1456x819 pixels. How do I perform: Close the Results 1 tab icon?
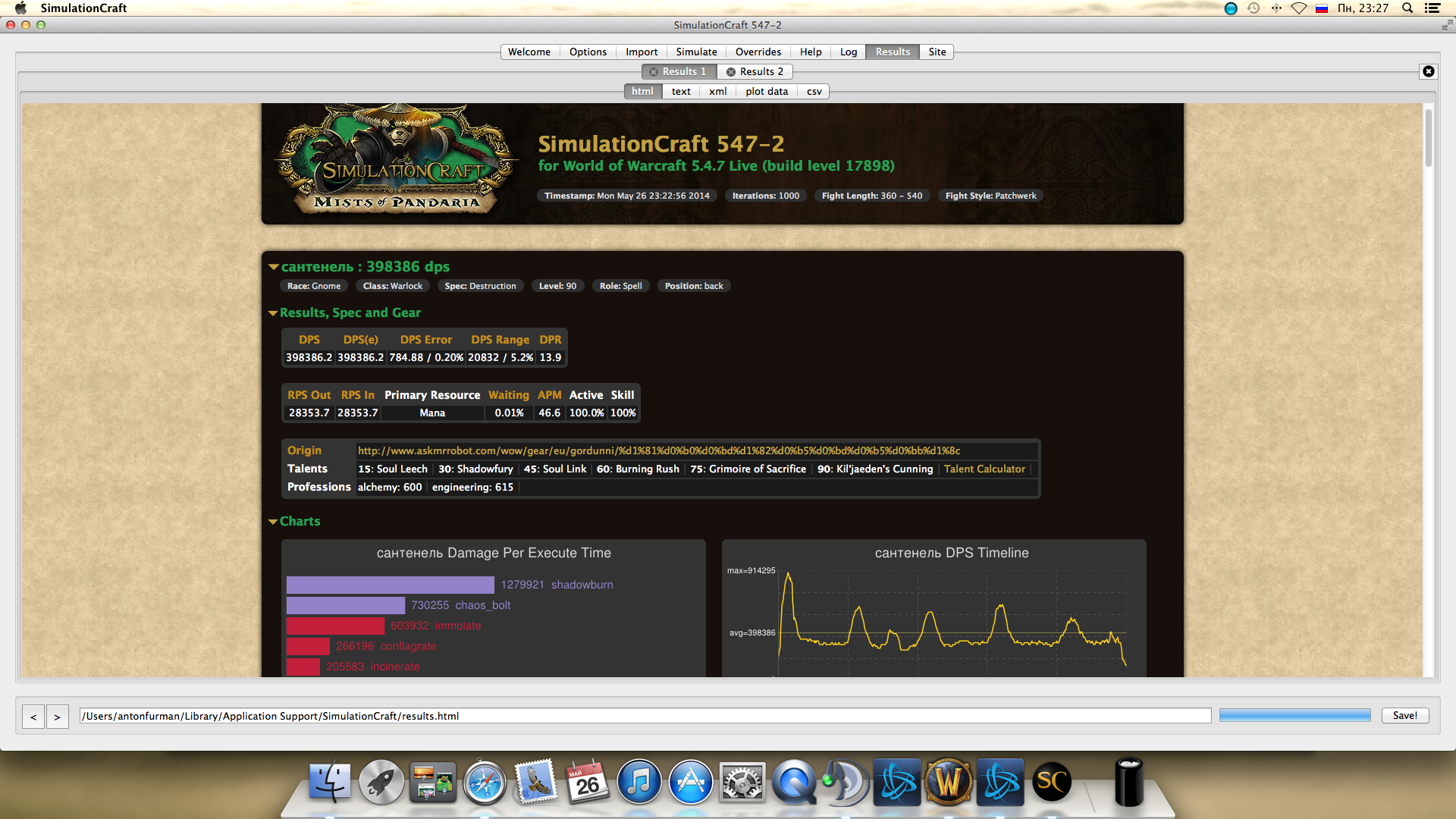654,72
